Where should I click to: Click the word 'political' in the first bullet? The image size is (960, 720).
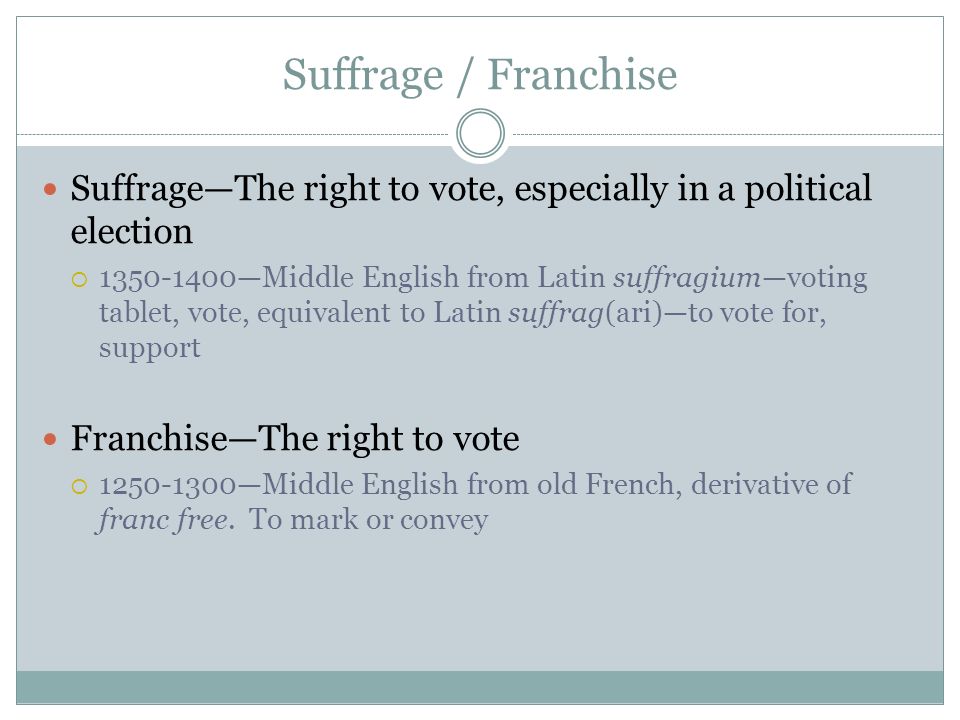pos(808,190)
